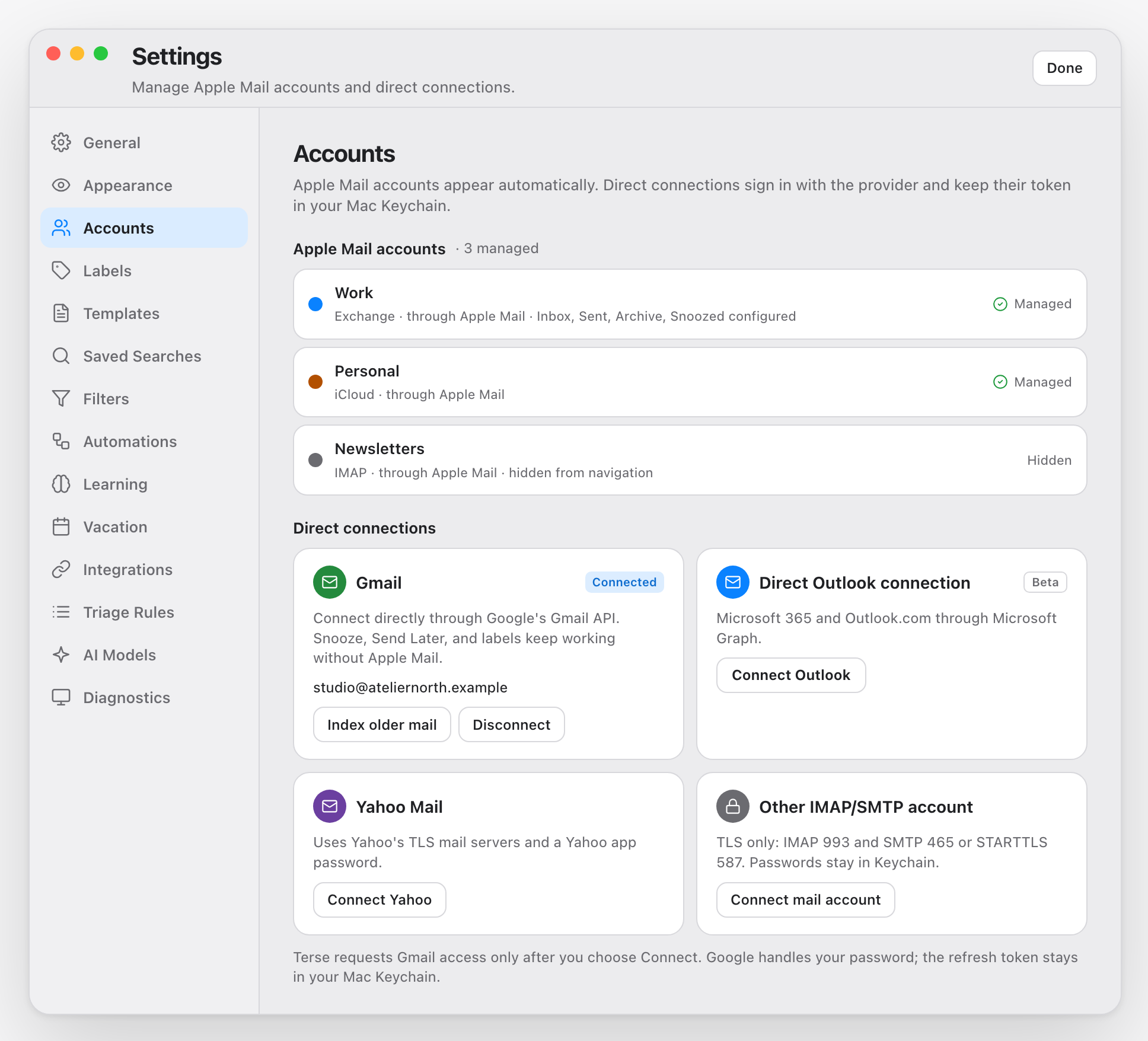This screenshot has height=1041, width=1148.
Task: Click the Learning brain icon
Action: click(61, 484)
